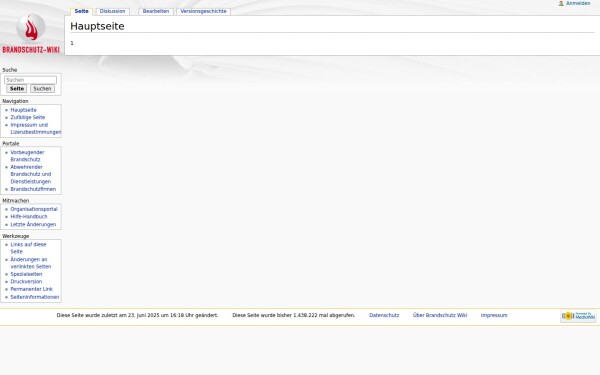Open the Brandschutzfirmen portal link
The height and width of the screenshot is (375, 600).
pos(33,189)
